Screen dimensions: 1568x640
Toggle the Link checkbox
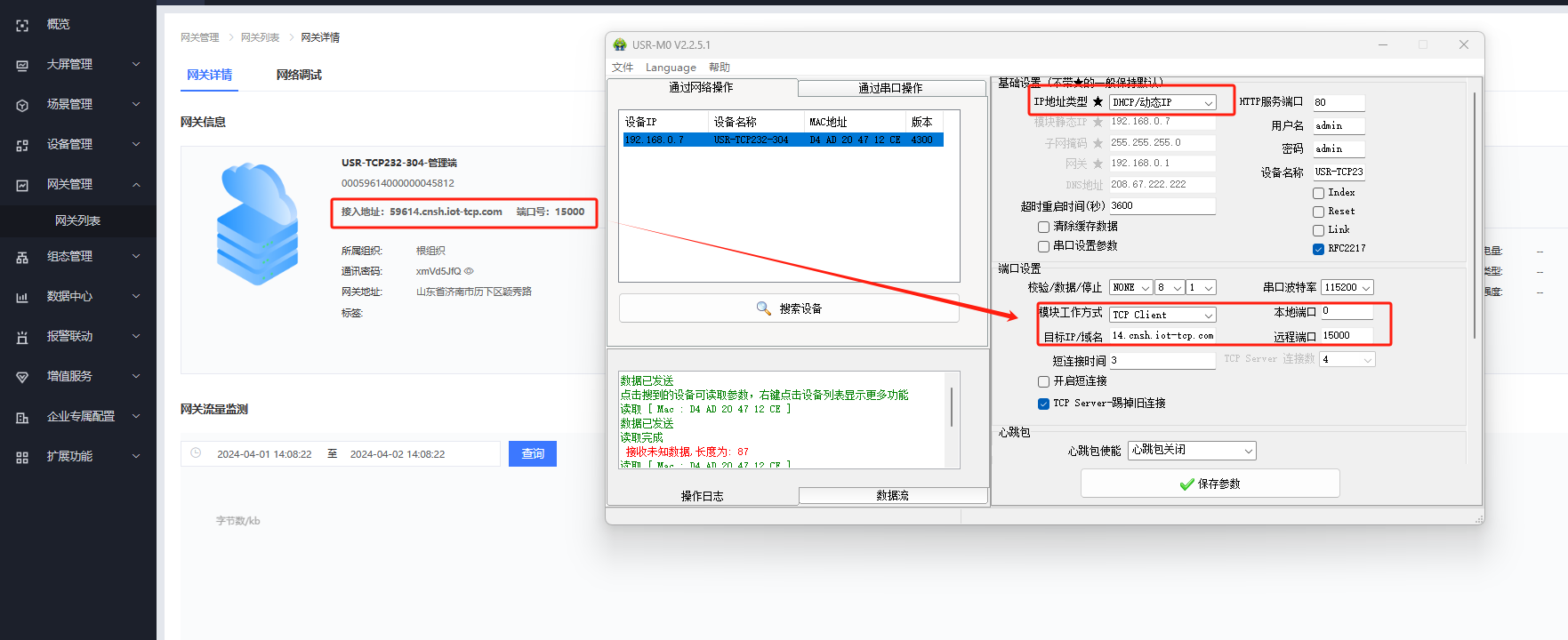click(x=1318, y=230)
